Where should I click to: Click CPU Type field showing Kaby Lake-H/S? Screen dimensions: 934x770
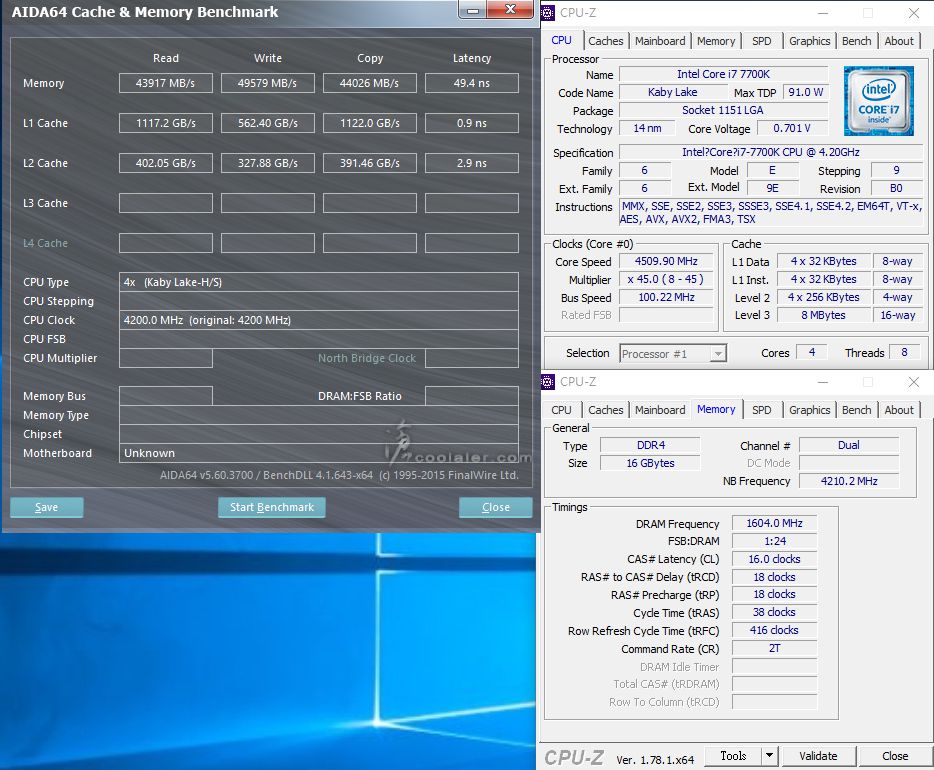click(x=319, y=282)
